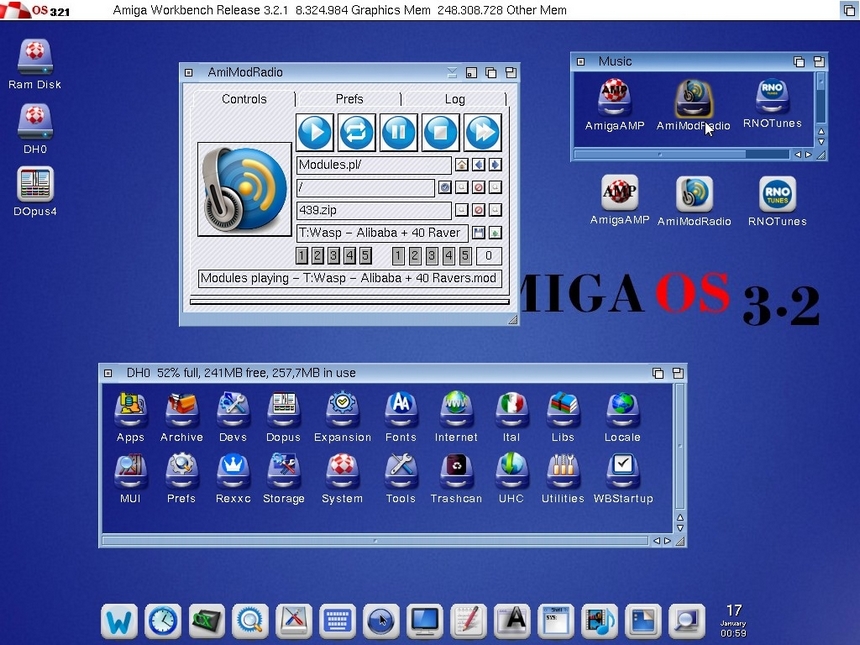860x645 pixels.
Task: Click the clock icon in the dock
Action: [x=162, y=621]
